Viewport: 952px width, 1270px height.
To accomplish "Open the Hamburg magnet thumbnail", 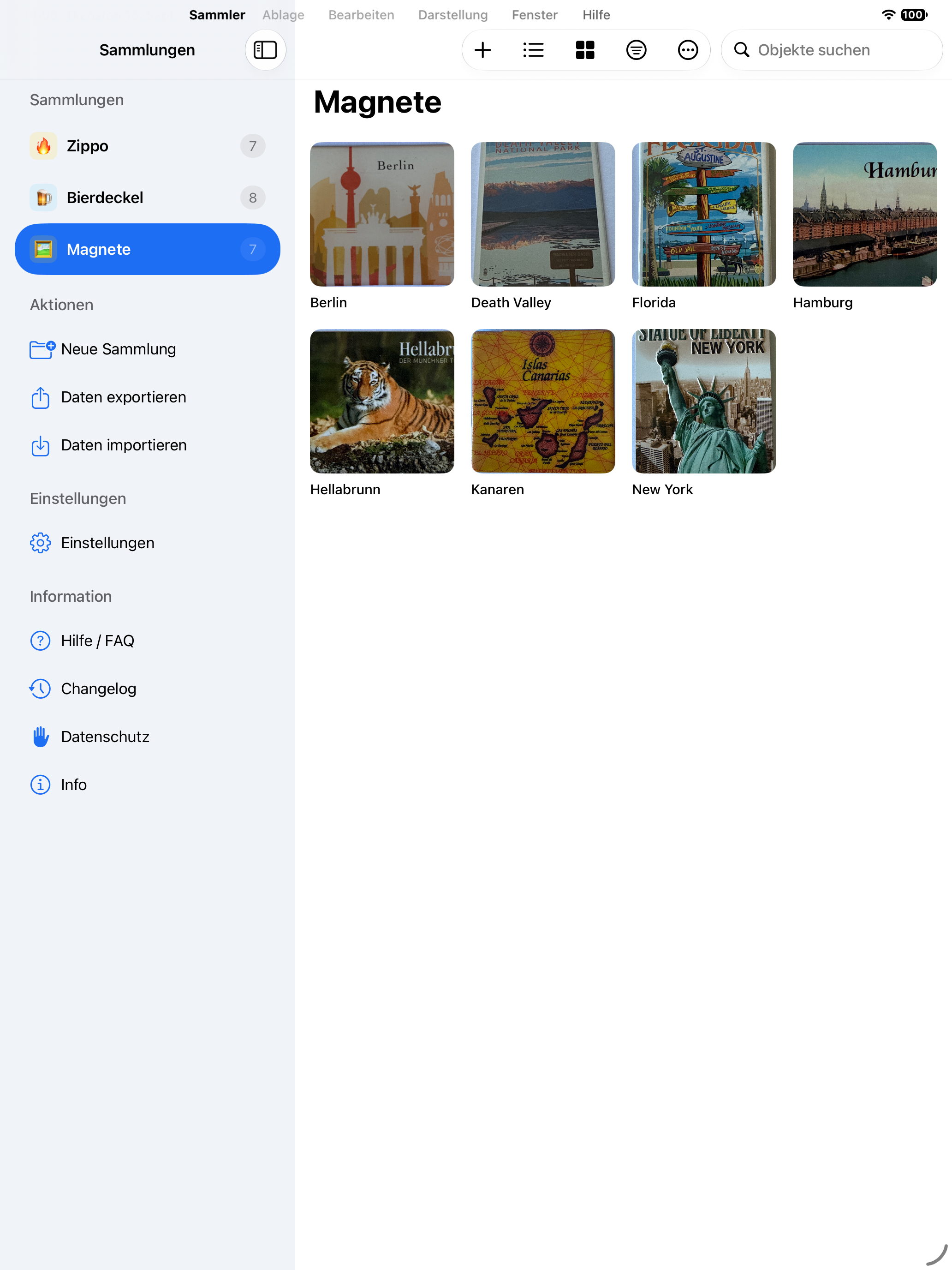I will click(865, 214).
